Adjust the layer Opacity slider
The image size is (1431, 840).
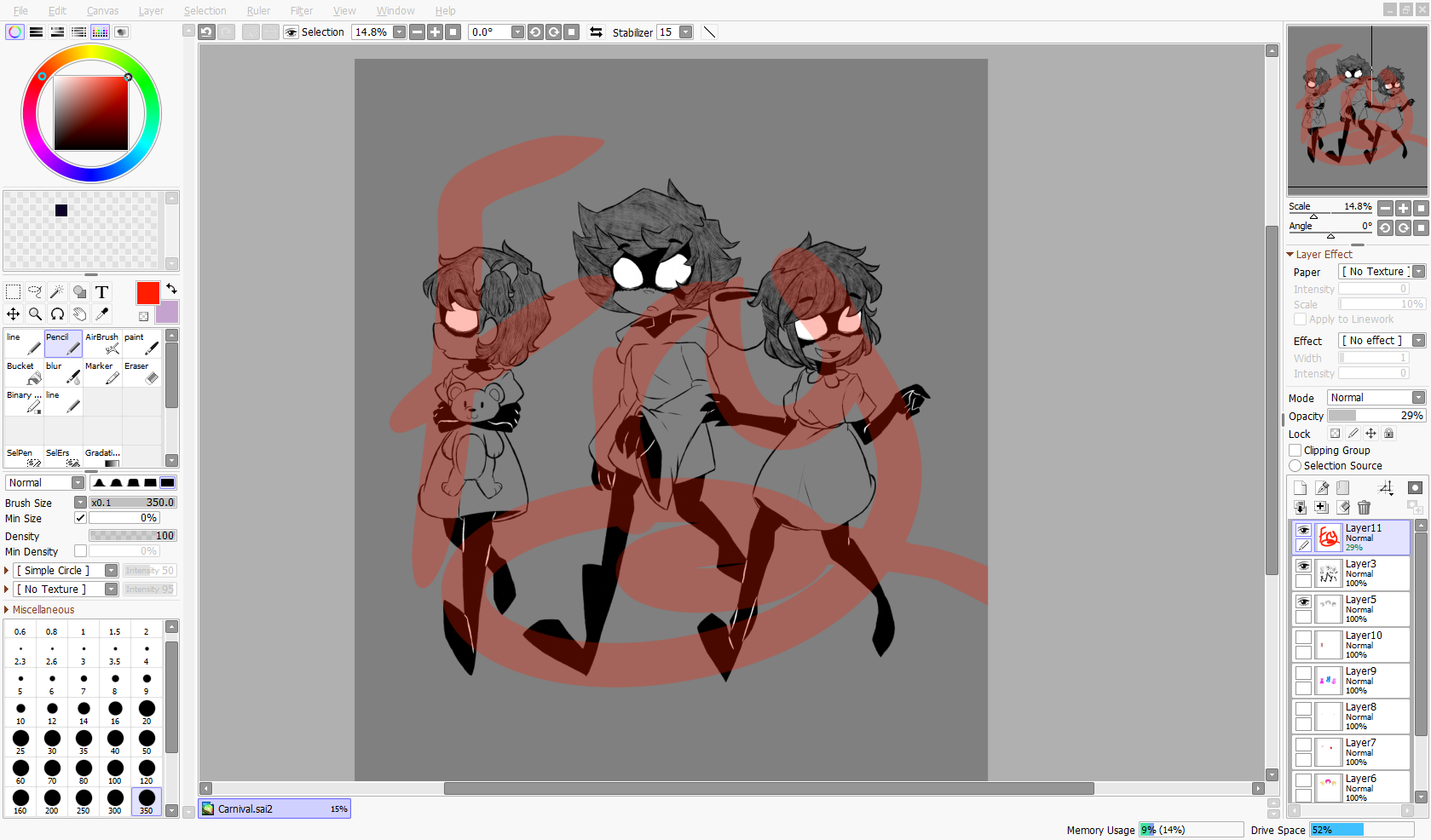pos(1376,416)
